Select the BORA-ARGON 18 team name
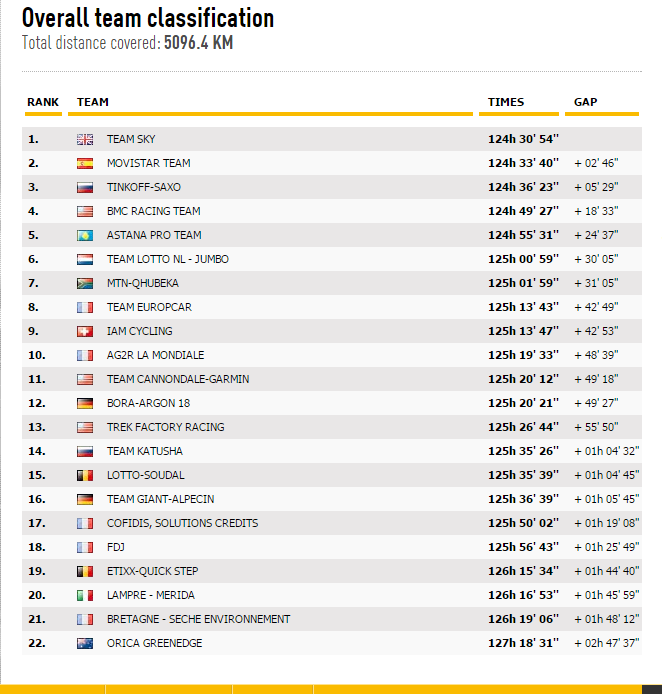Image resolution: width=662 pixels, height=694 pixels. tap(148, 403)
